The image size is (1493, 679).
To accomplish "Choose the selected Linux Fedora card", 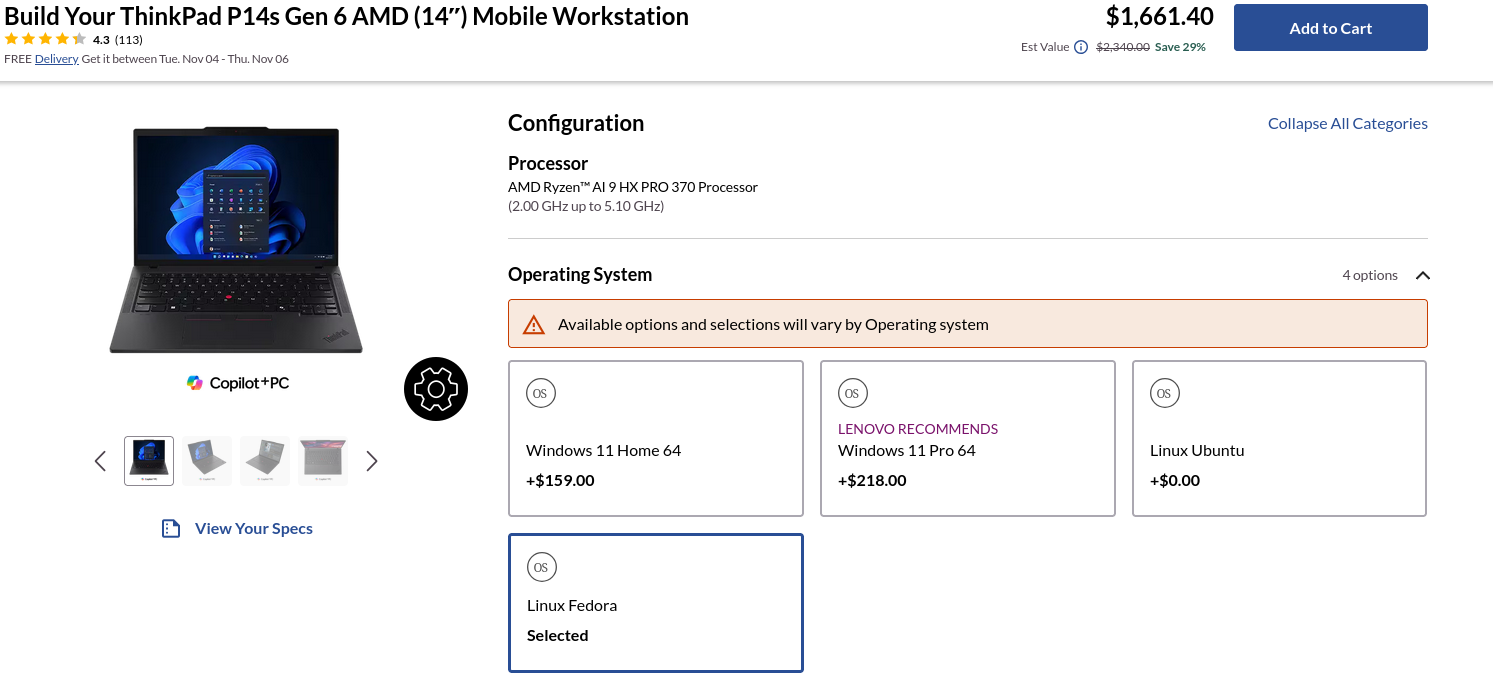I will pyautogui.click(x=655, y=603).
